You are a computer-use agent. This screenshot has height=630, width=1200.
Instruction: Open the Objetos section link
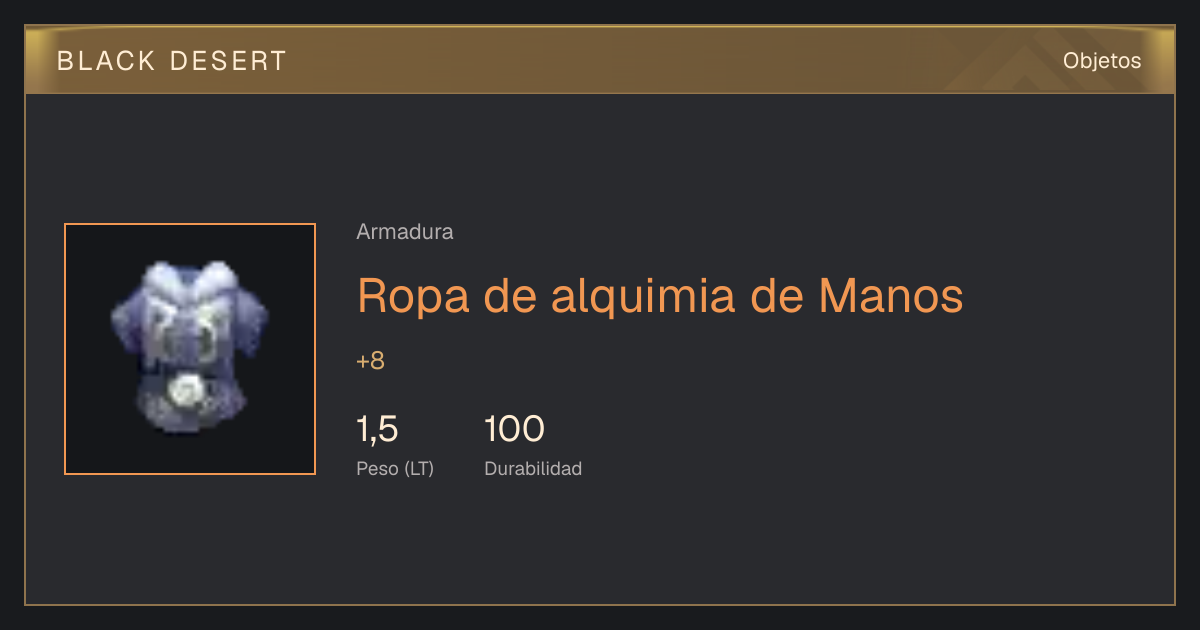tap(1102, 60)
